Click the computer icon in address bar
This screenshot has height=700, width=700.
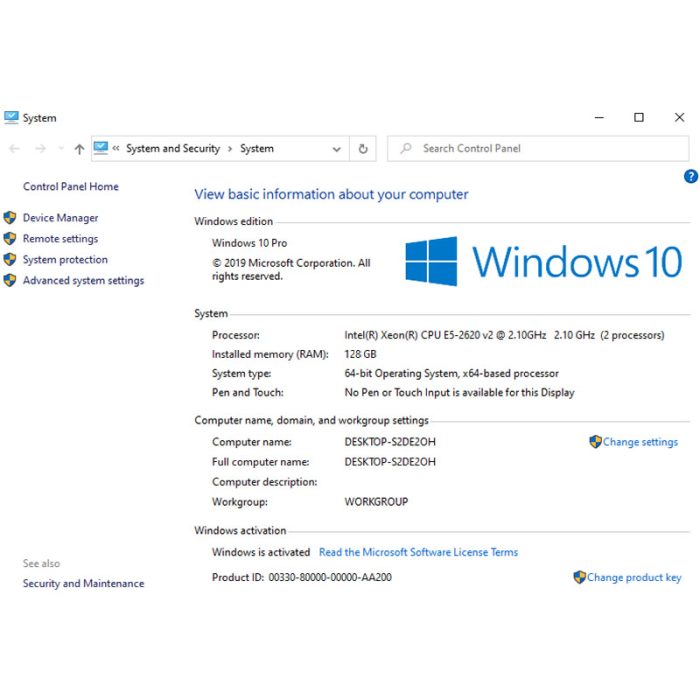coord(101,148)
